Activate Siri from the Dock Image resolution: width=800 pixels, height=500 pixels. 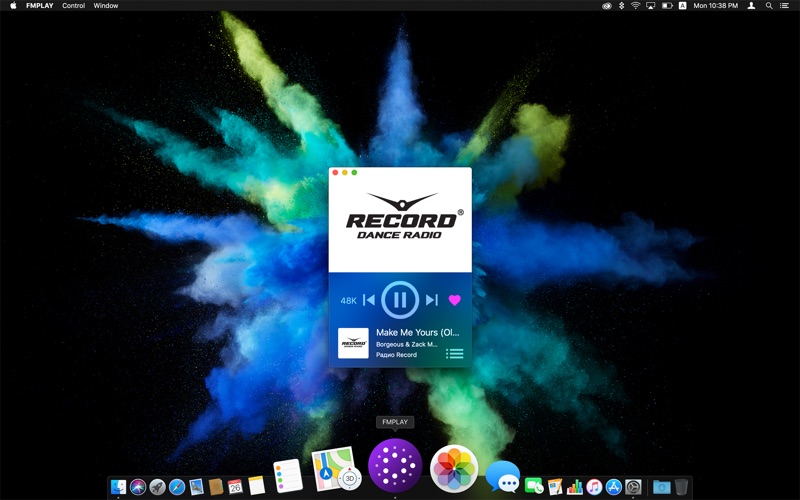click(138, 487)
